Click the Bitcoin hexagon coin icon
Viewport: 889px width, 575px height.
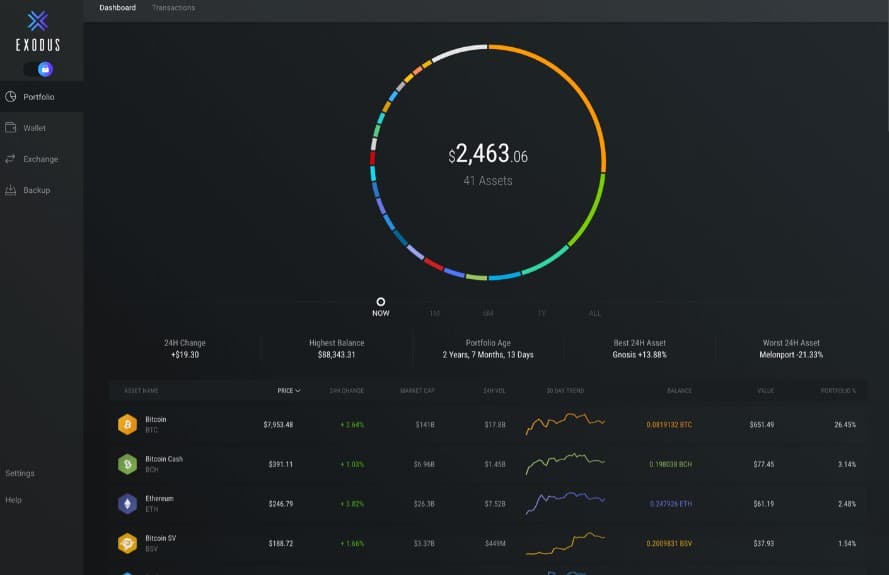click(x=128, y=424)
